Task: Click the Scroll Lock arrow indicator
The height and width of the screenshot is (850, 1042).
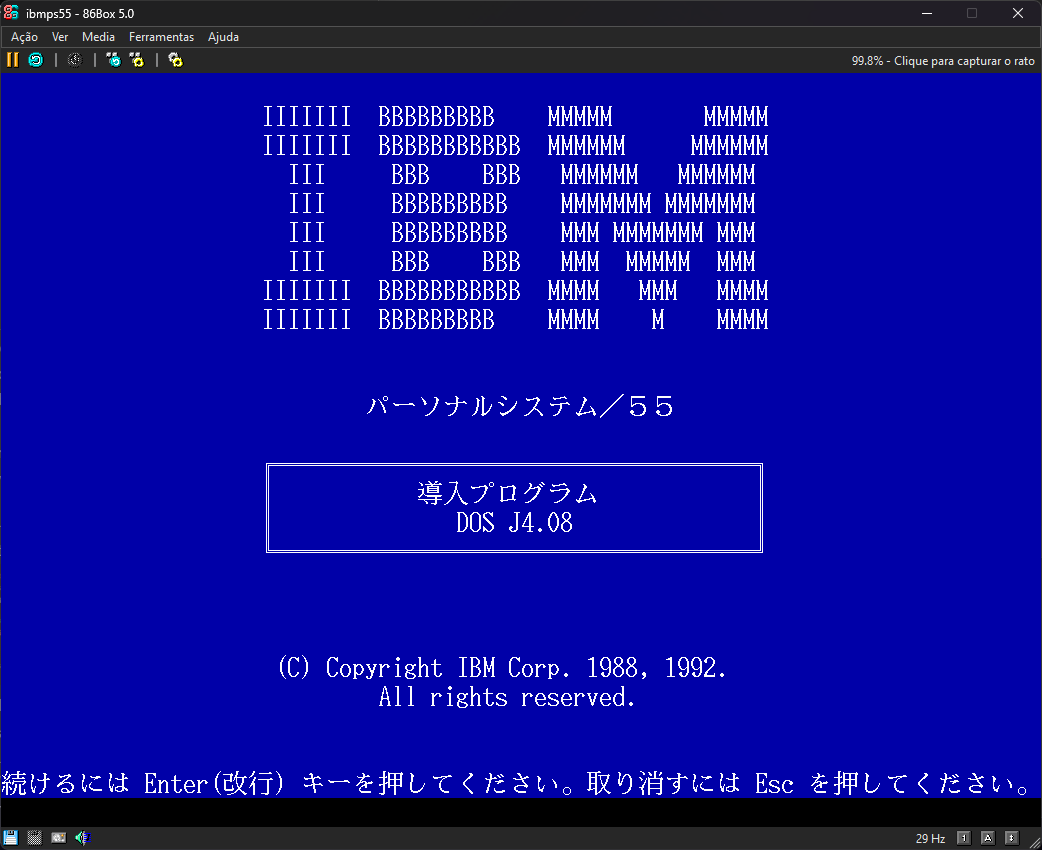Action: pyautogui.click(x=1011, y=838)
